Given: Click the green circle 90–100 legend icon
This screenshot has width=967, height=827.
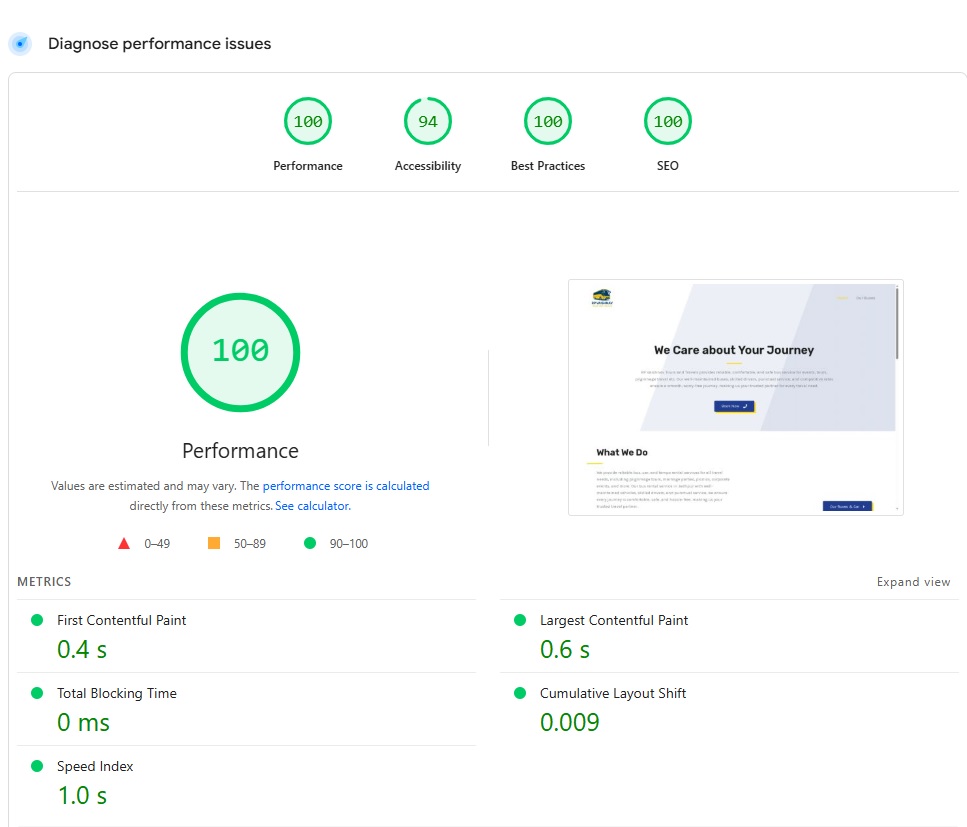Looking at the screenshot, I should click(x=310, y=544).
